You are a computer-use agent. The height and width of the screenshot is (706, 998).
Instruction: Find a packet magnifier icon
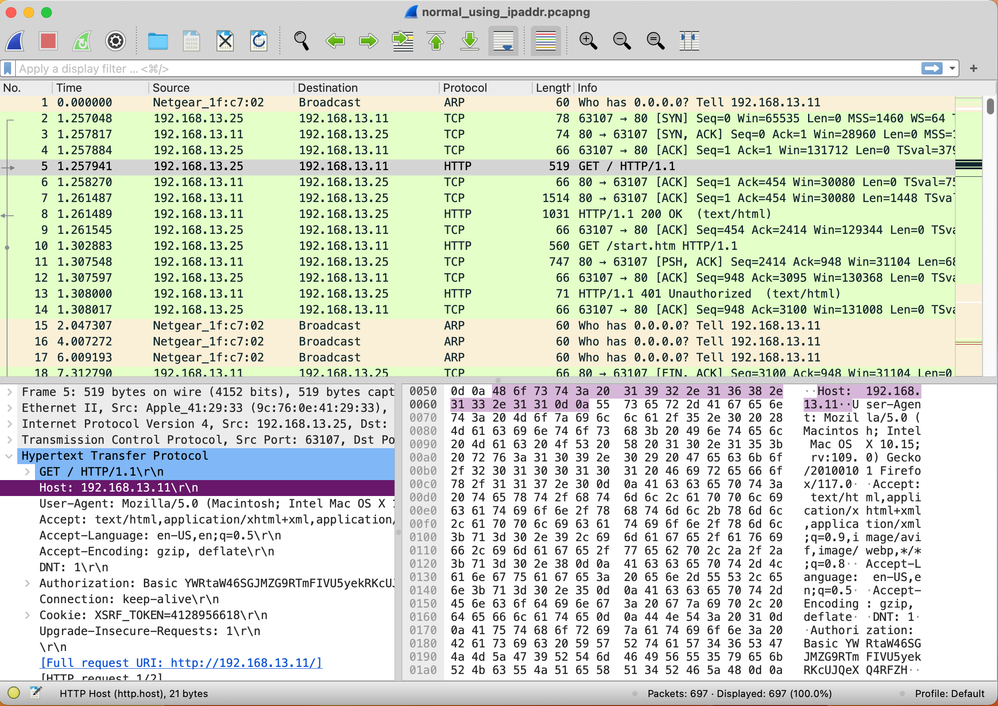pyautogui.click(x=302, y=41)
